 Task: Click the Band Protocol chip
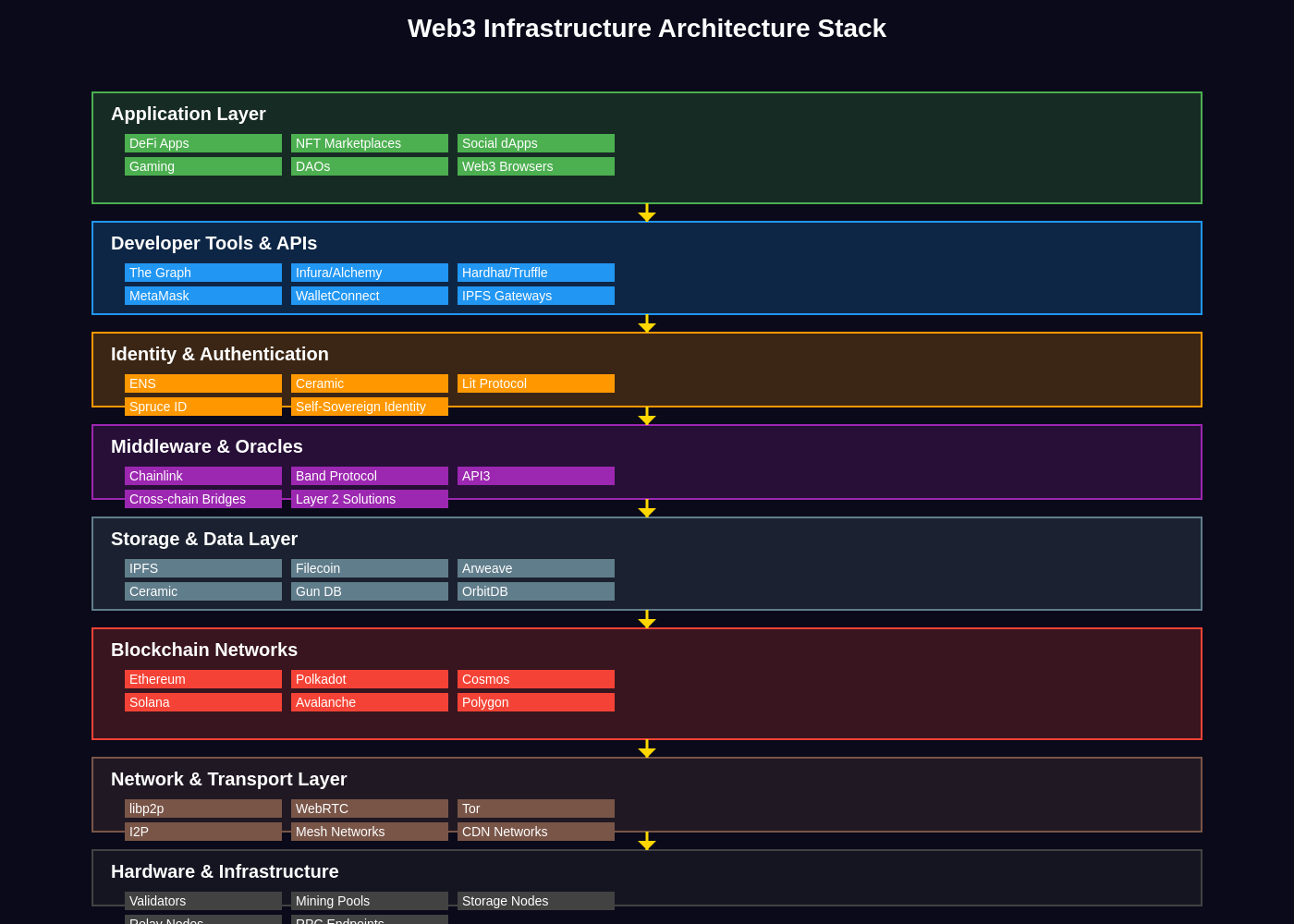coord(370,476)
